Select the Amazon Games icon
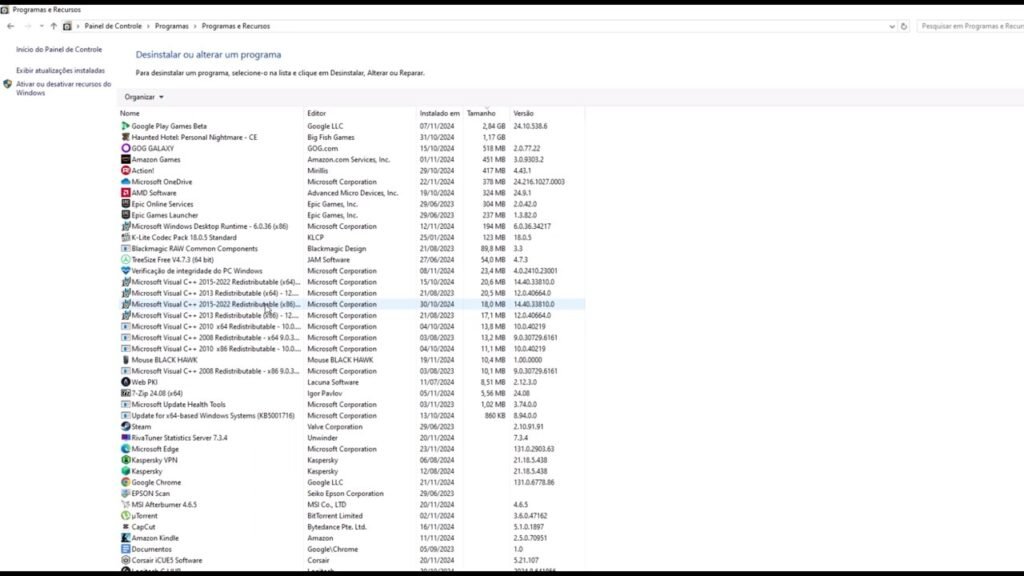This screenshot has height=576, width=1024. pyautogui.click(x=125, y=159)
